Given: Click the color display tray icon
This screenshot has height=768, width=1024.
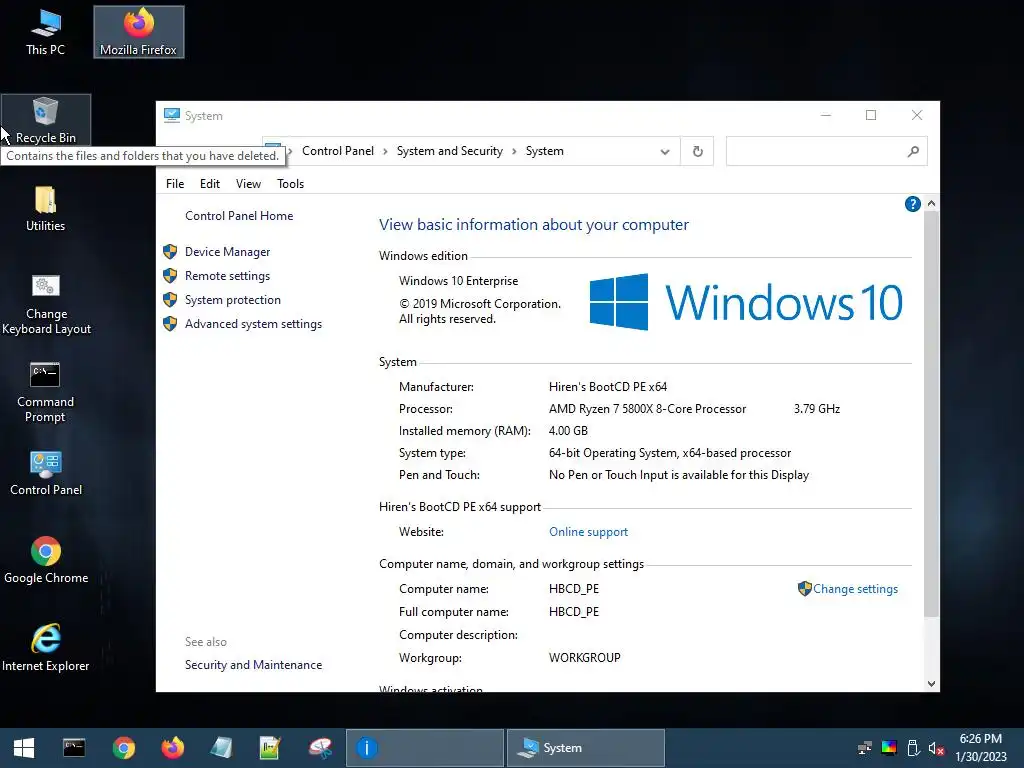Looking at the screenshot, I should [889, 748].
